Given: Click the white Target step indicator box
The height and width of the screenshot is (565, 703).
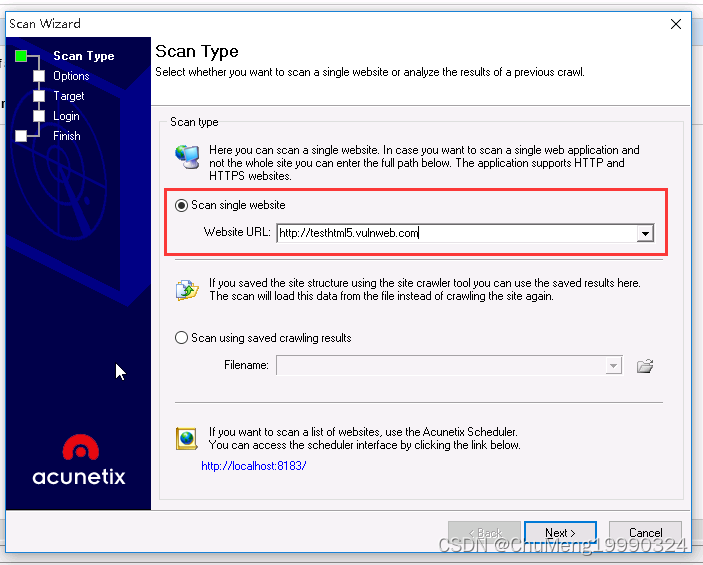Looking at the screenshot, I should tap(39, 96).
